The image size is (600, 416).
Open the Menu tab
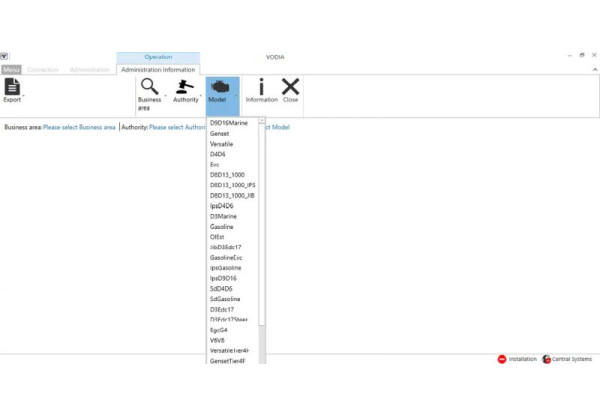[x=11, y=69]
